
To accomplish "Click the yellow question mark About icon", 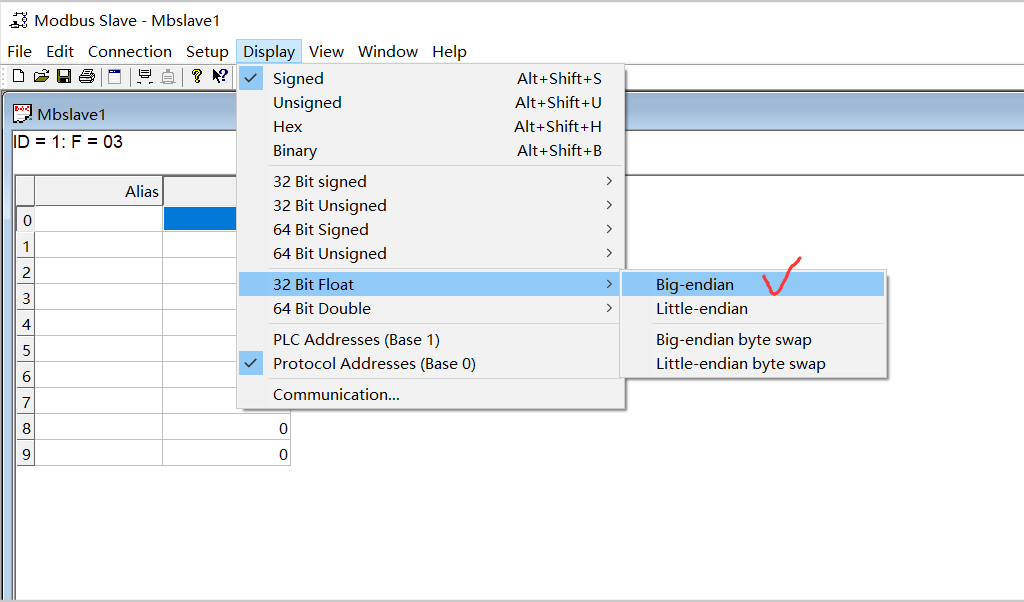I will pyautogui.click(x=197, y=76).
